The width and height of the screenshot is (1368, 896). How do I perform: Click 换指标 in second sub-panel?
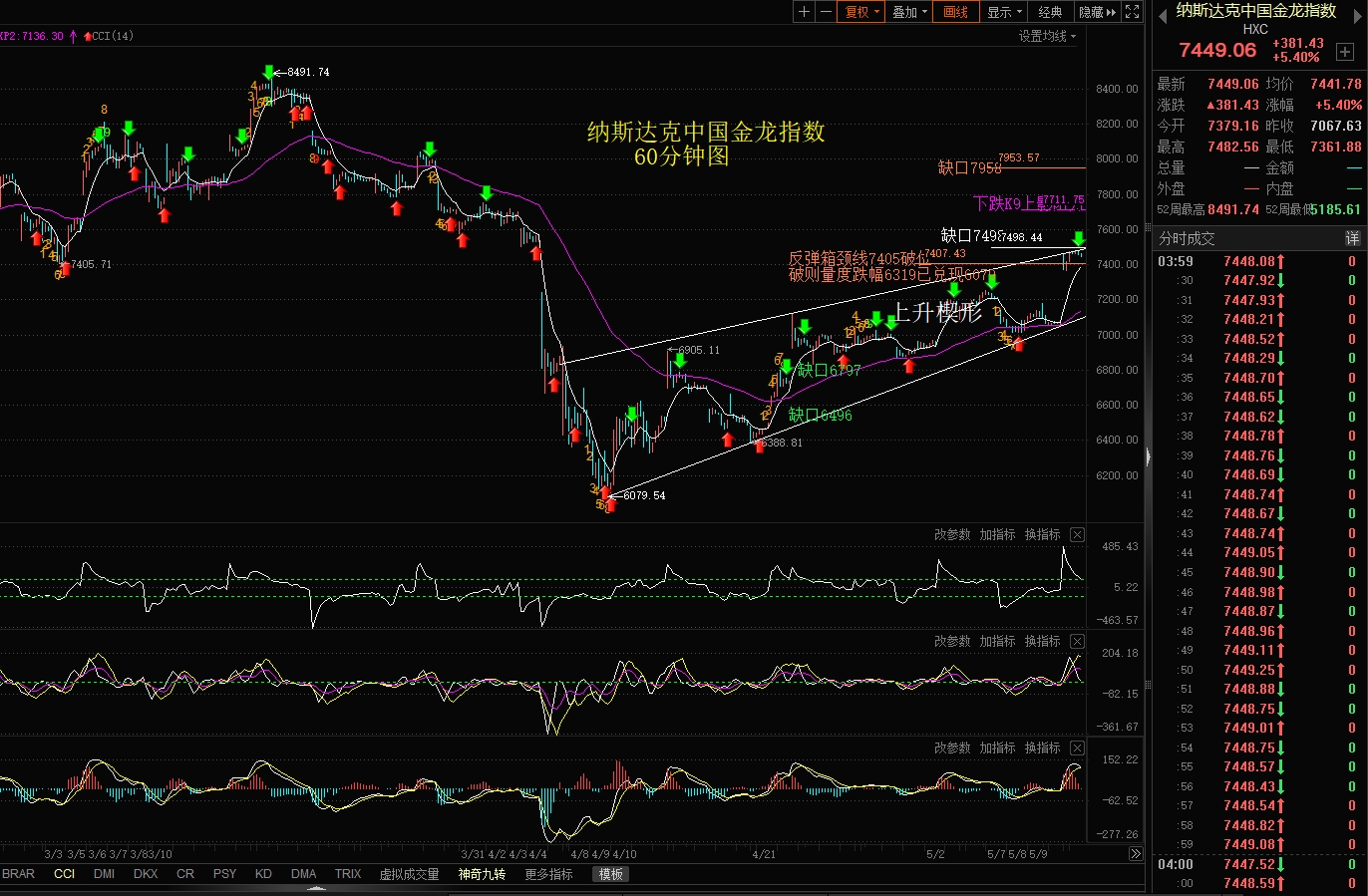1042,642
